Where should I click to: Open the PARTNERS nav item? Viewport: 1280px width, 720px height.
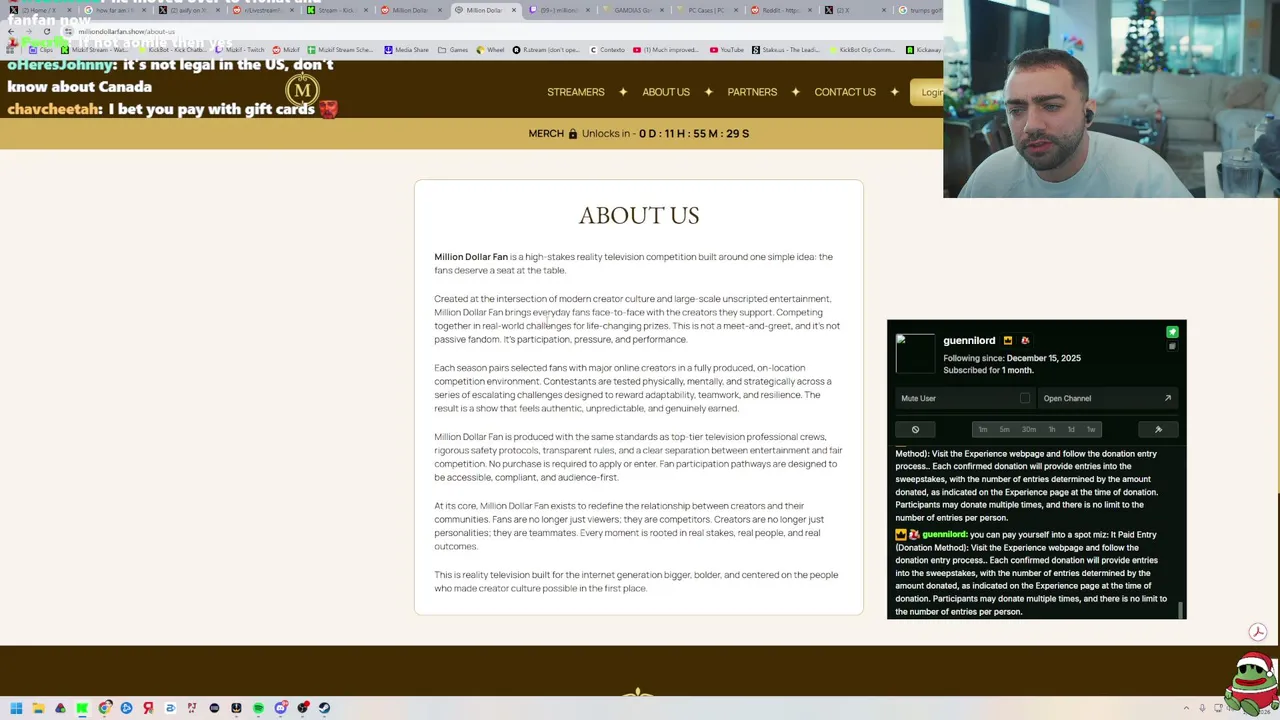(x=752, y=92)
